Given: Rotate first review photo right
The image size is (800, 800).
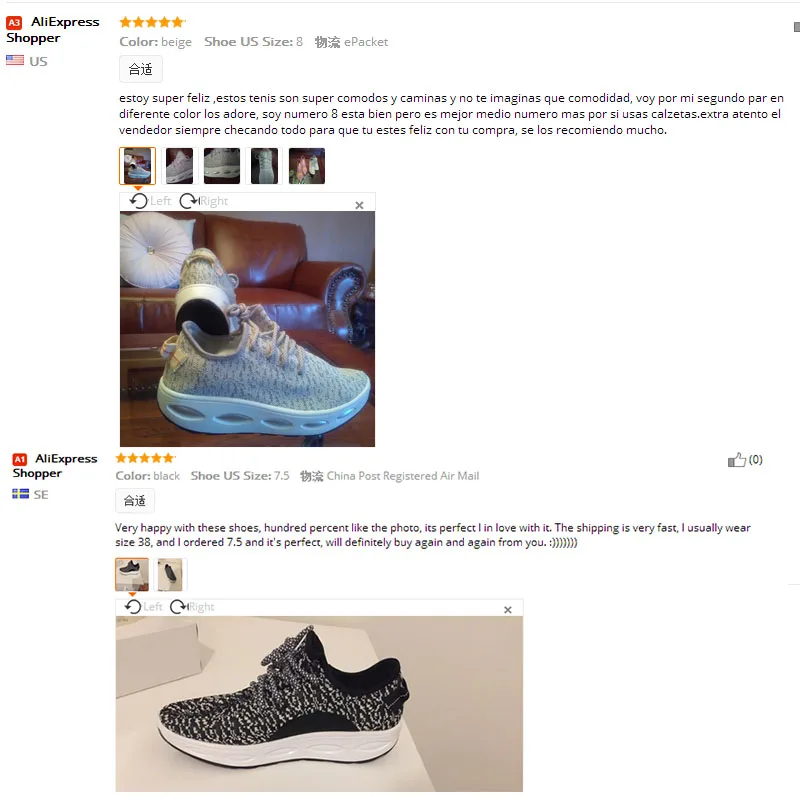Looking at the screenshot, I should click(x=204, y=201).
